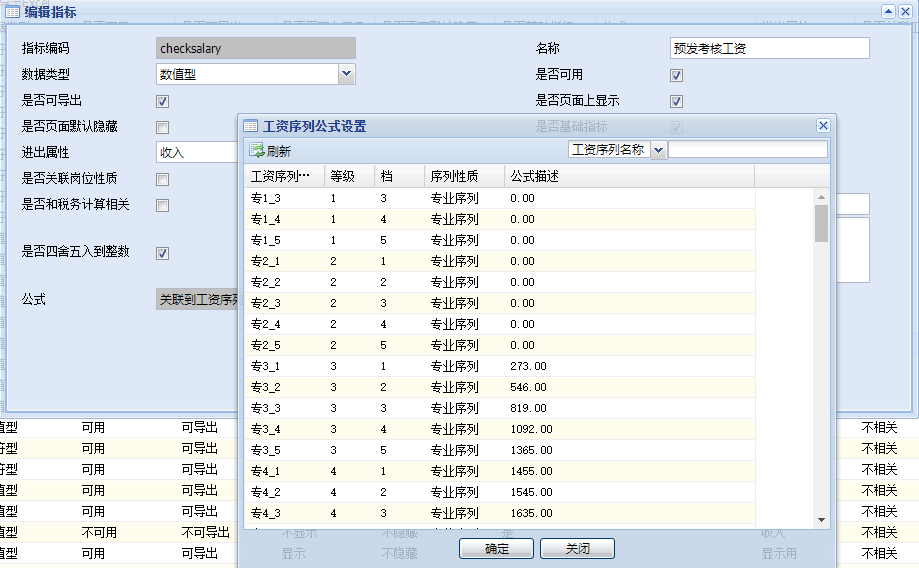Enable the 是否和税务计算相关 checkbox

coord(162,205)
